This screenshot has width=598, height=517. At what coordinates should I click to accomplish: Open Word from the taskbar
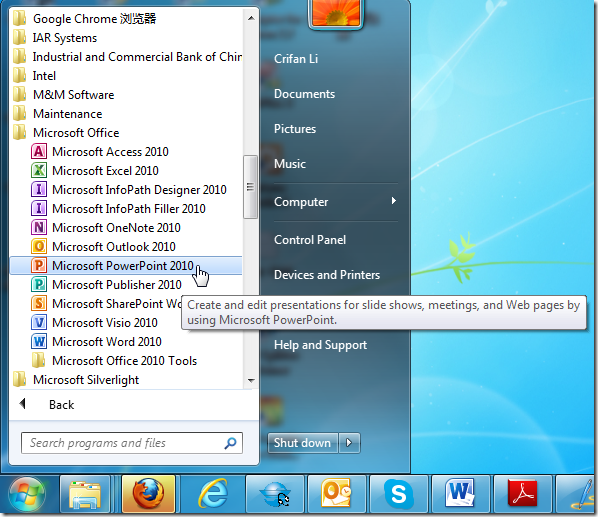pyautogui.click(x=460, y=494)
